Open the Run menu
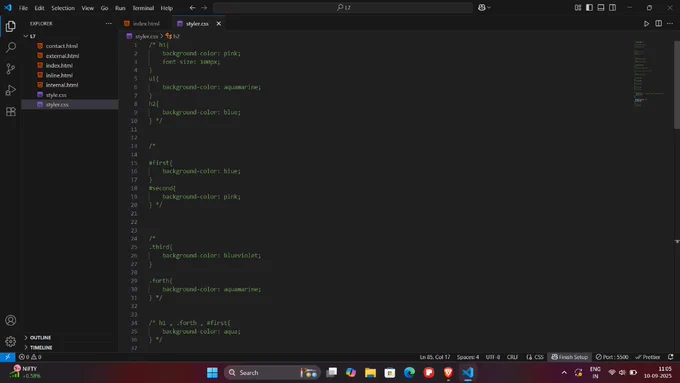Viewport: 680px width, 383px height. pyautogui.click(x=120, y=8)
